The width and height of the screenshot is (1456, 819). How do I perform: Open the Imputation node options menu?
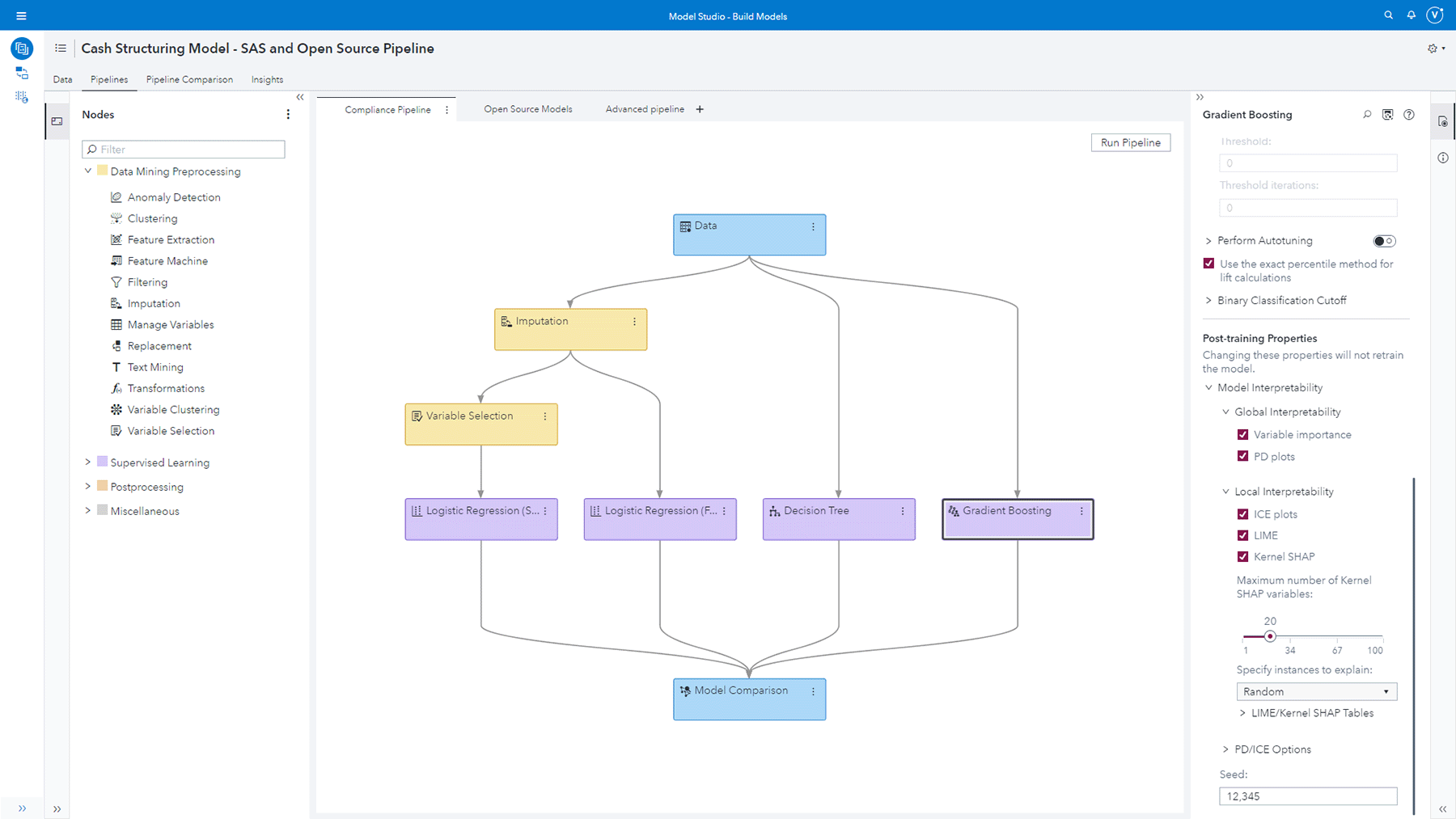click(x=634, y=322)
